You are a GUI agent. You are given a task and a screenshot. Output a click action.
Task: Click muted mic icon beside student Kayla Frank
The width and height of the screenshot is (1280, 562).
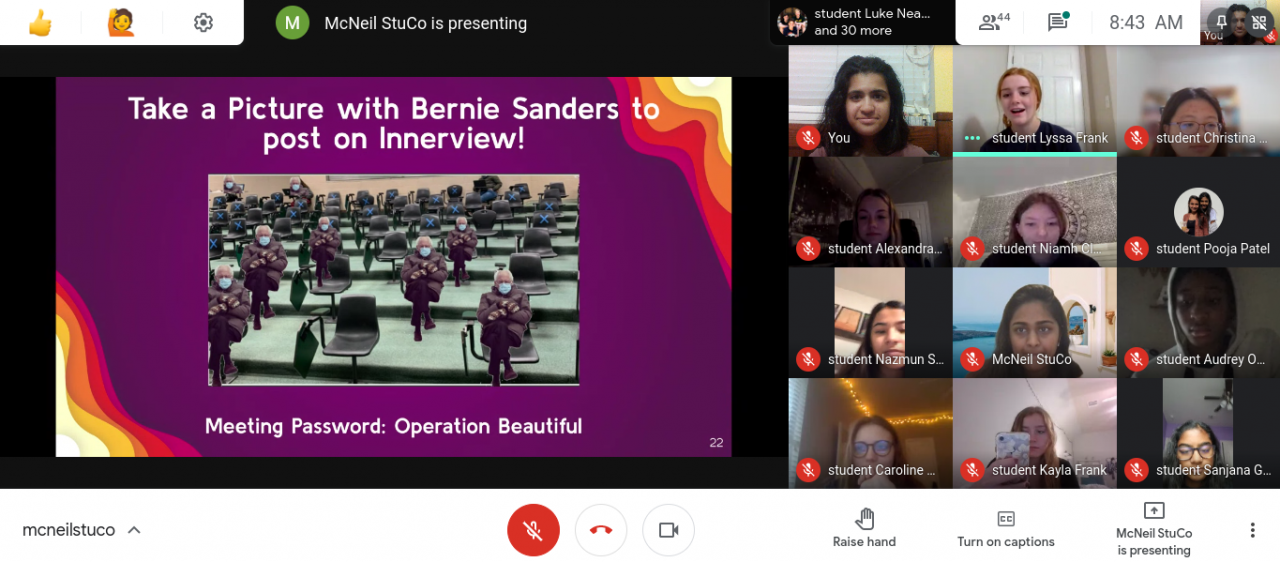coord(971,470)
